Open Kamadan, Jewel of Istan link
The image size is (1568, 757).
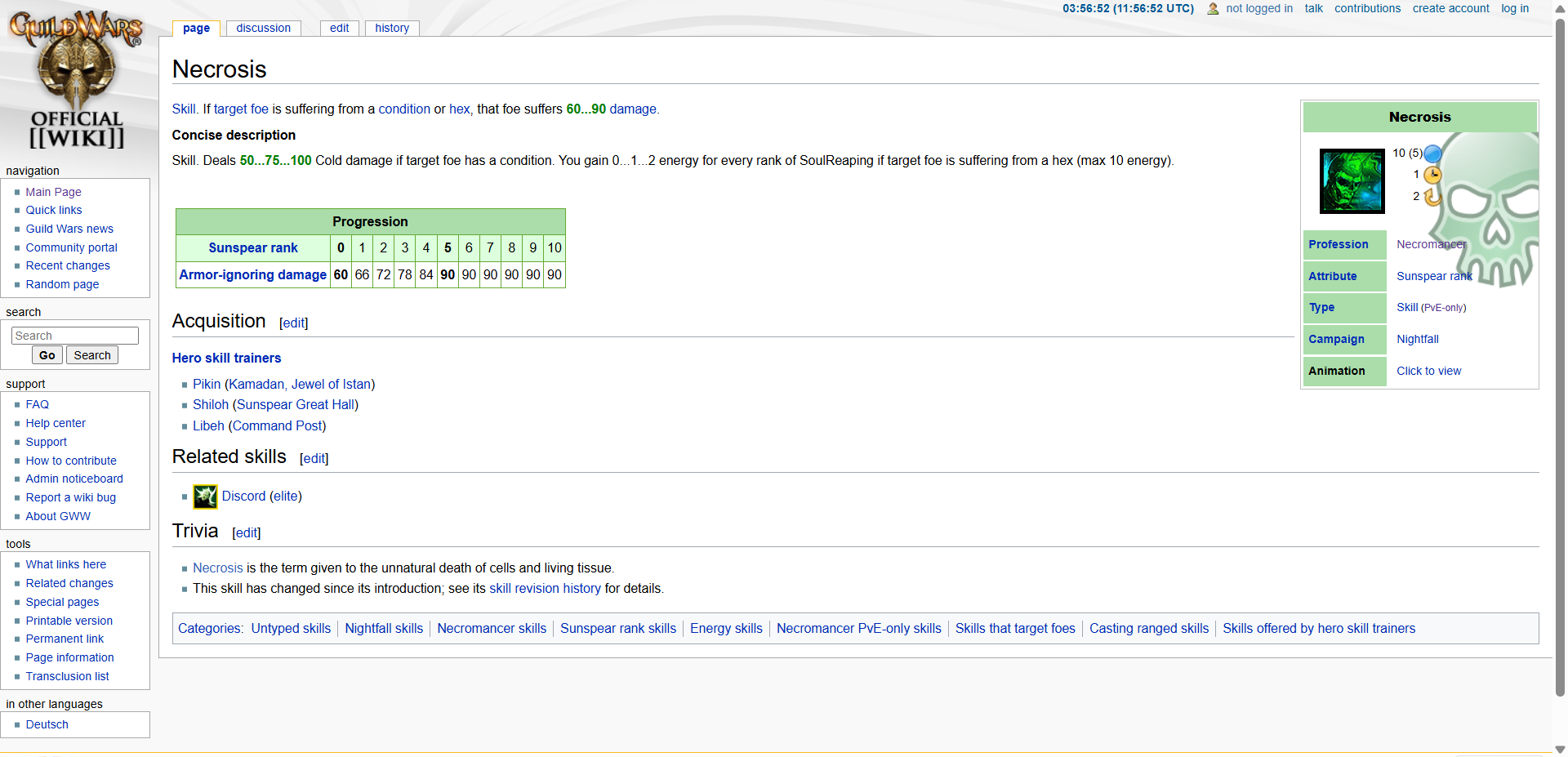tap(300, 384)
